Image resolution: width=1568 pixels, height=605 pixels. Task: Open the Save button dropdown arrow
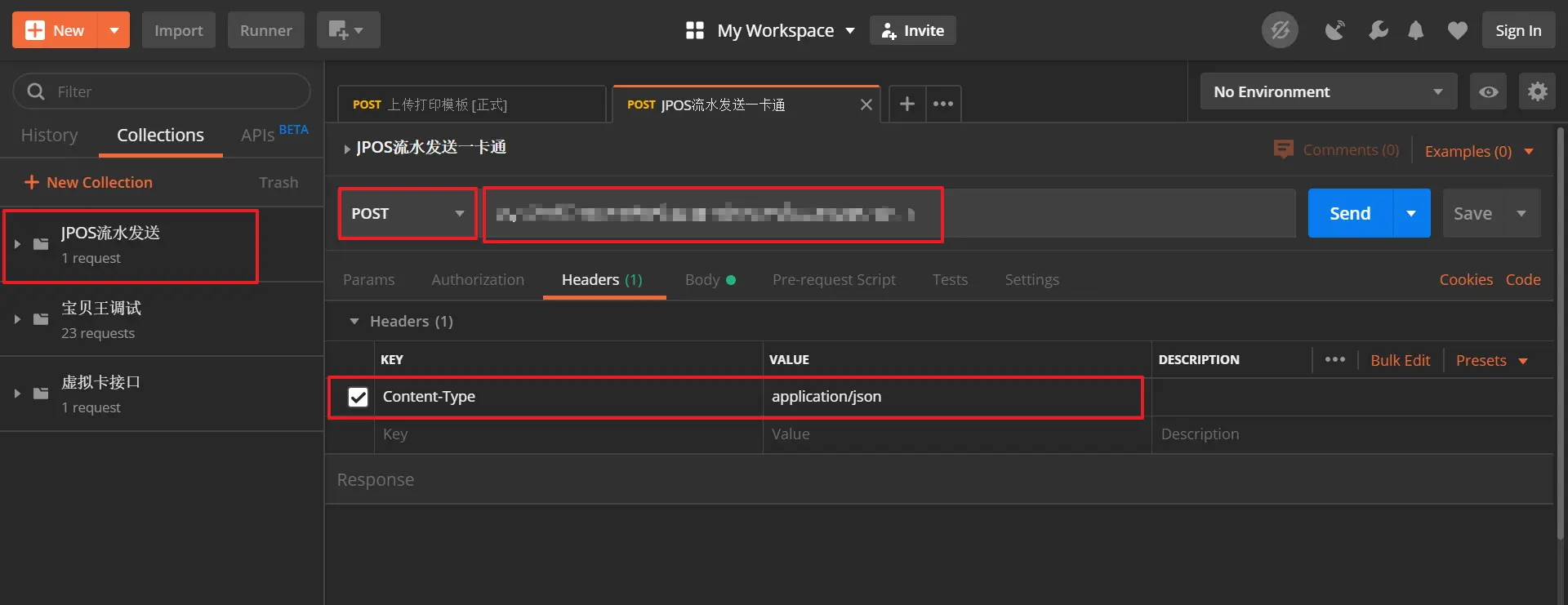click(x=1521, y=213)
